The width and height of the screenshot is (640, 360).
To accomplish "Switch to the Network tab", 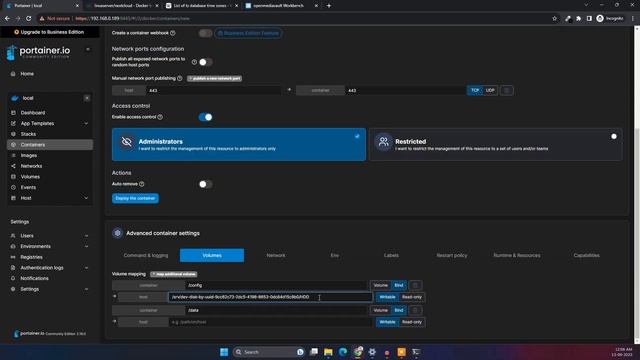I will click(276, 256).
